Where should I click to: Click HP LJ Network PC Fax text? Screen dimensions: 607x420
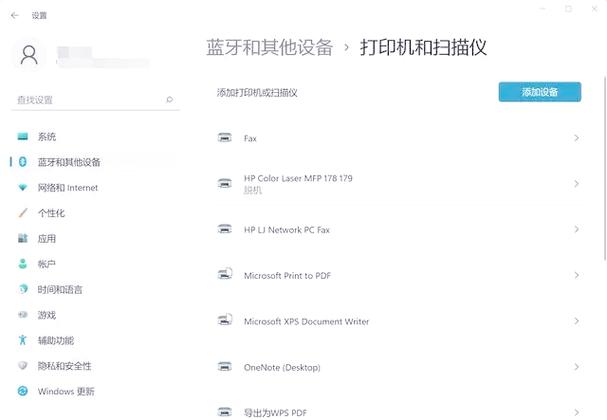tap(287, 230)
